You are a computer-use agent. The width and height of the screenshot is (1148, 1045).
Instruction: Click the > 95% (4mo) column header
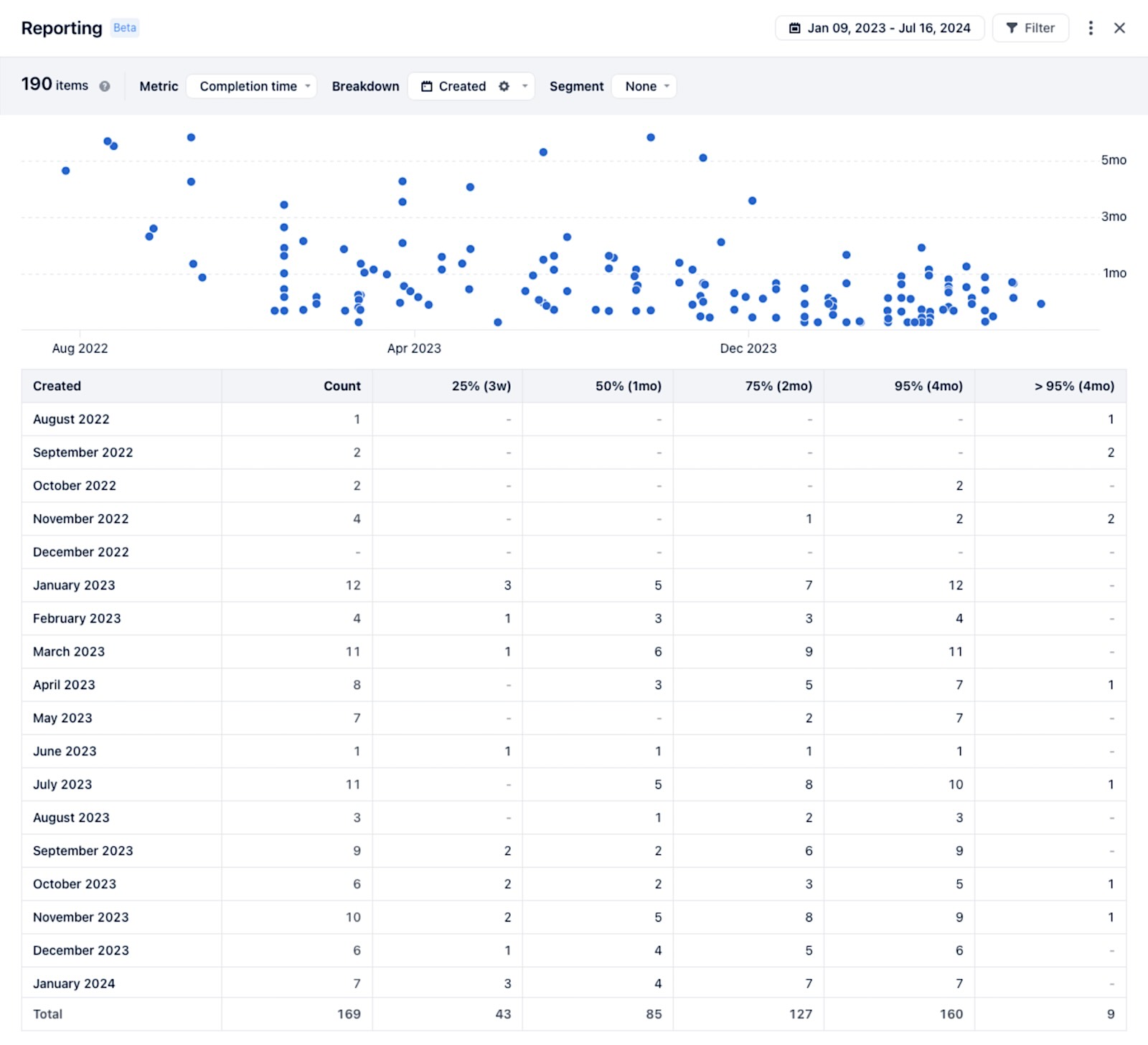(x=1073, y=386)
